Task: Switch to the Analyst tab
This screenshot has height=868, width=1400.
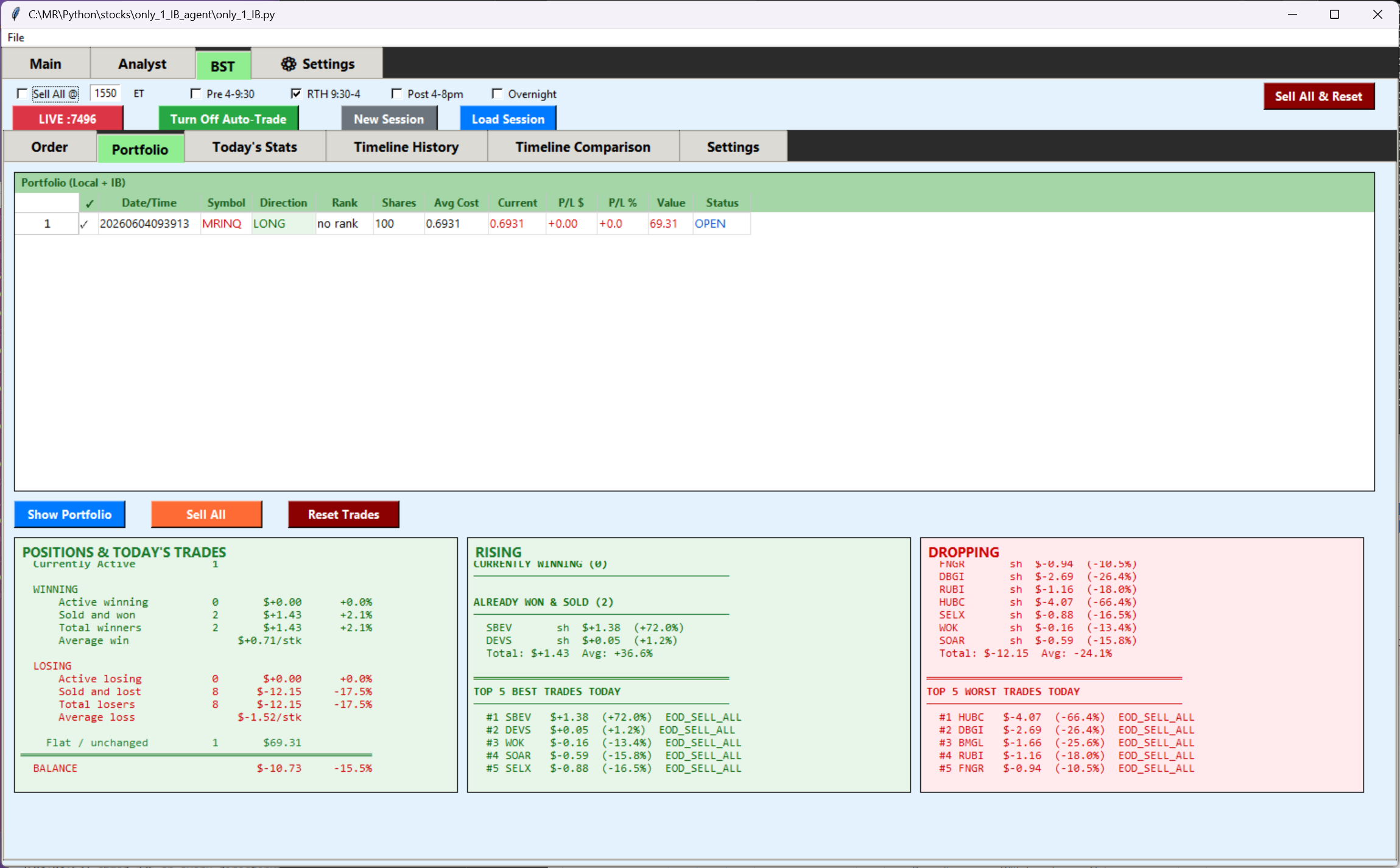Action: coord(142,64)
